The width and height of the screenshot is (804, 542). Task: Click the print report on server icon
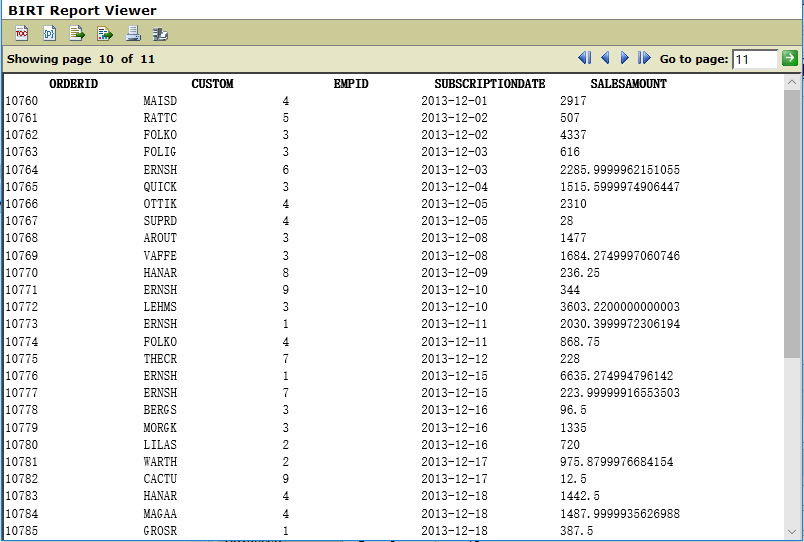[160, 34]
